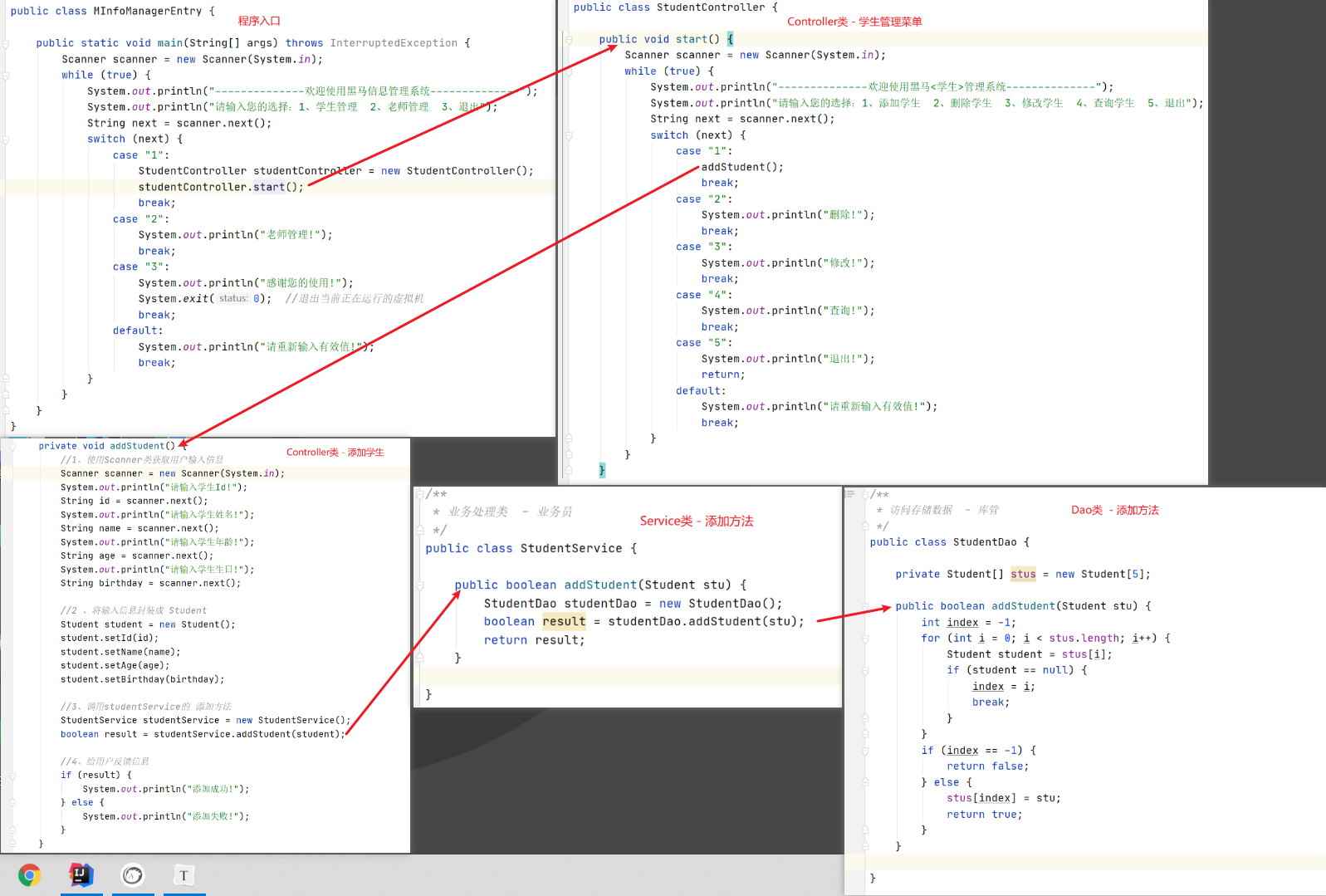1326x896 pixels.
Task: Click the highlighted 'result' variable in StudentService
Action: (x=564, y=621)
